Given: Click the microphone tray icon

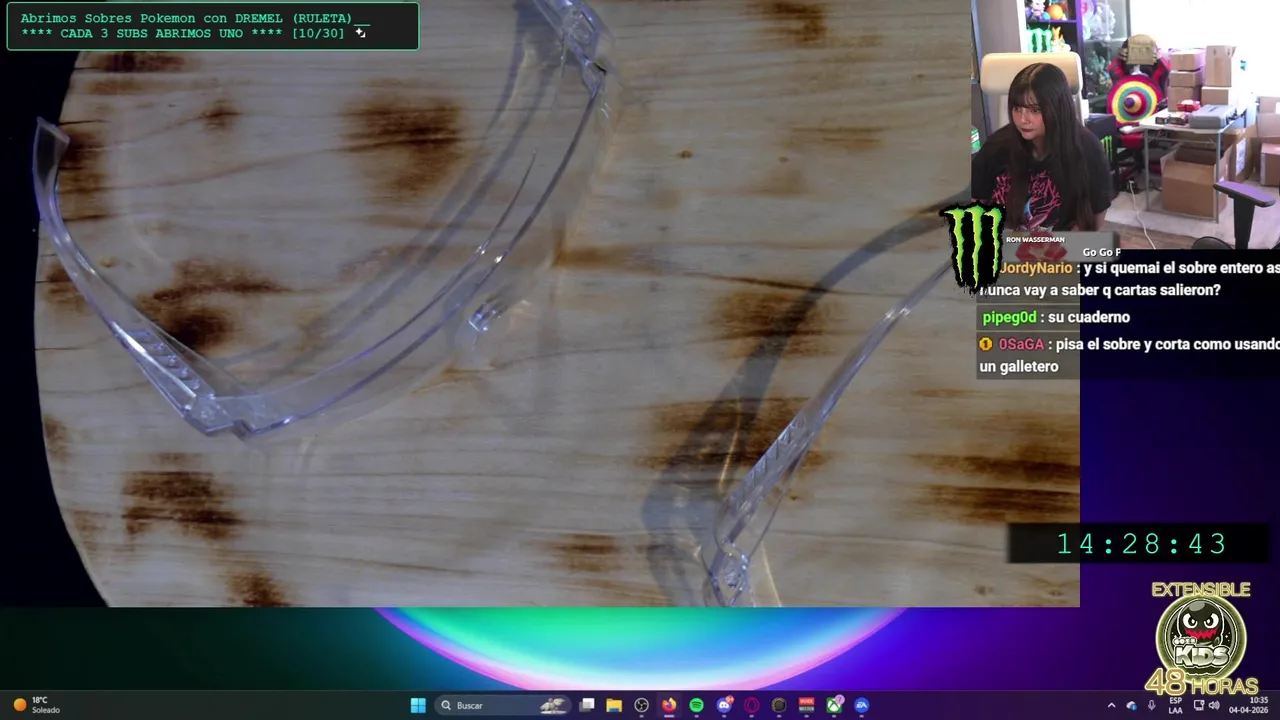Looking at the screenshot, I should 1151,705.
